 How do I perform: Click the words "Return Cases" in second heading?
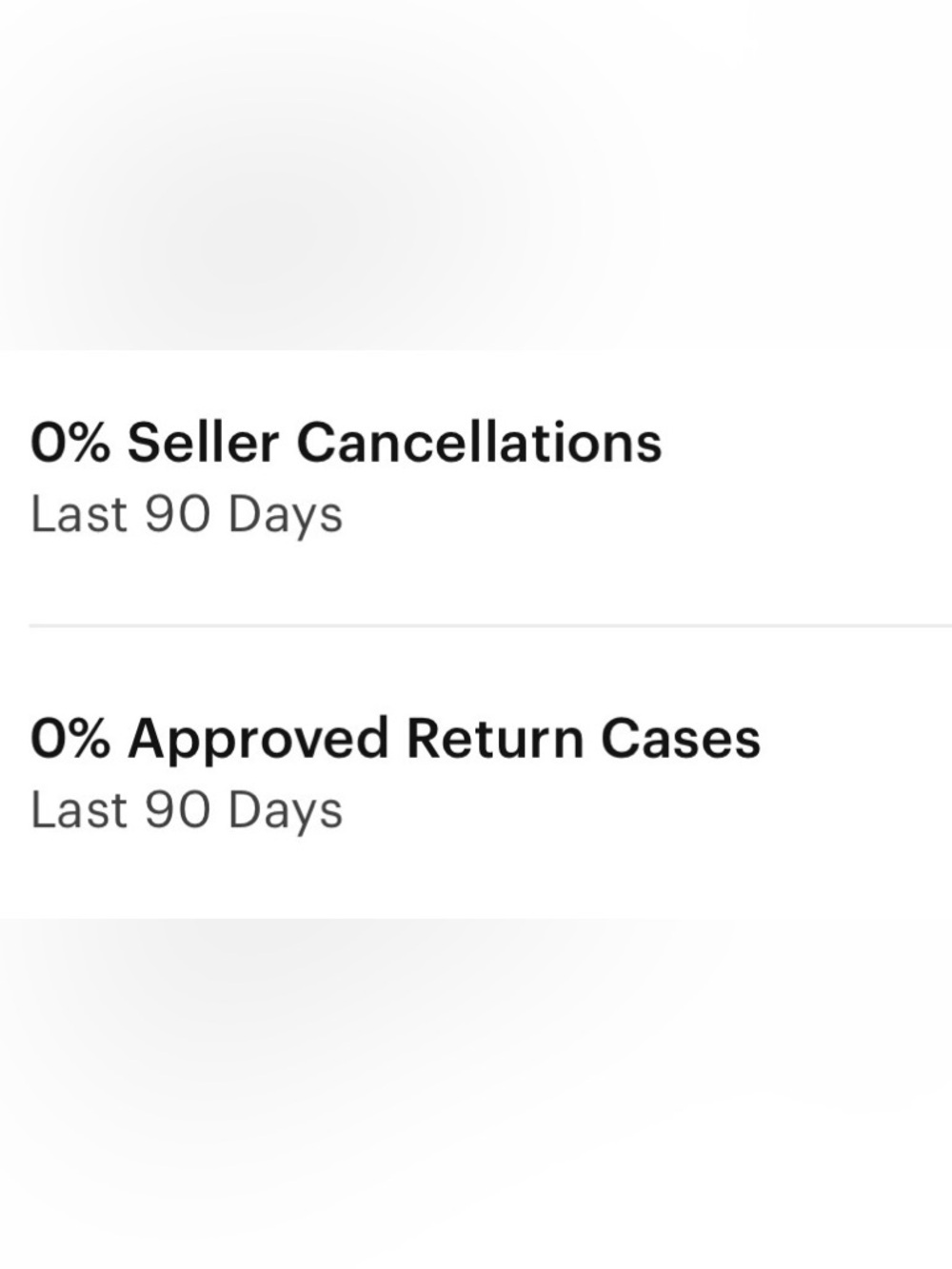tap(583, 738)
